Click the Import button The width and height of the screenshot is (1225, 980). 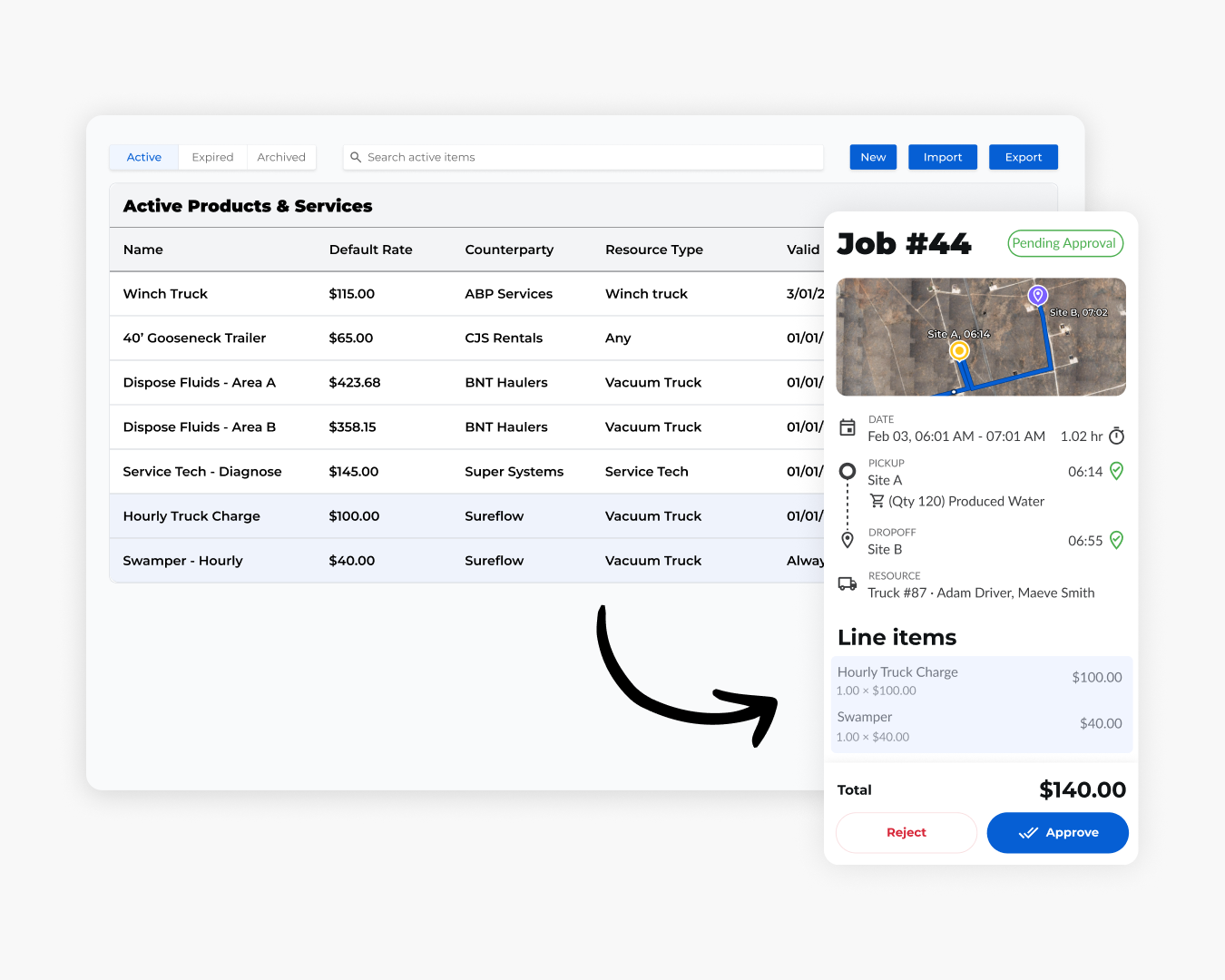click(943, 157)
